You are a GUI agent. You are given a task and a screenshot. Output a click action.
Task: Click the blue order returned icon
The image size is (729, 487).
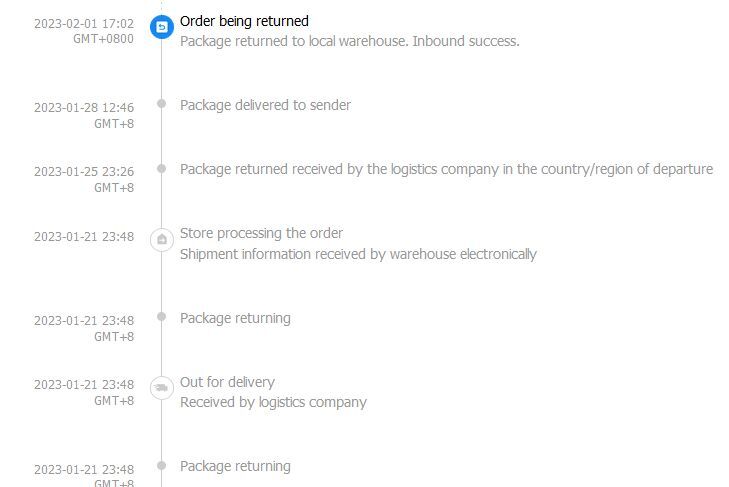tap(162, 27)
